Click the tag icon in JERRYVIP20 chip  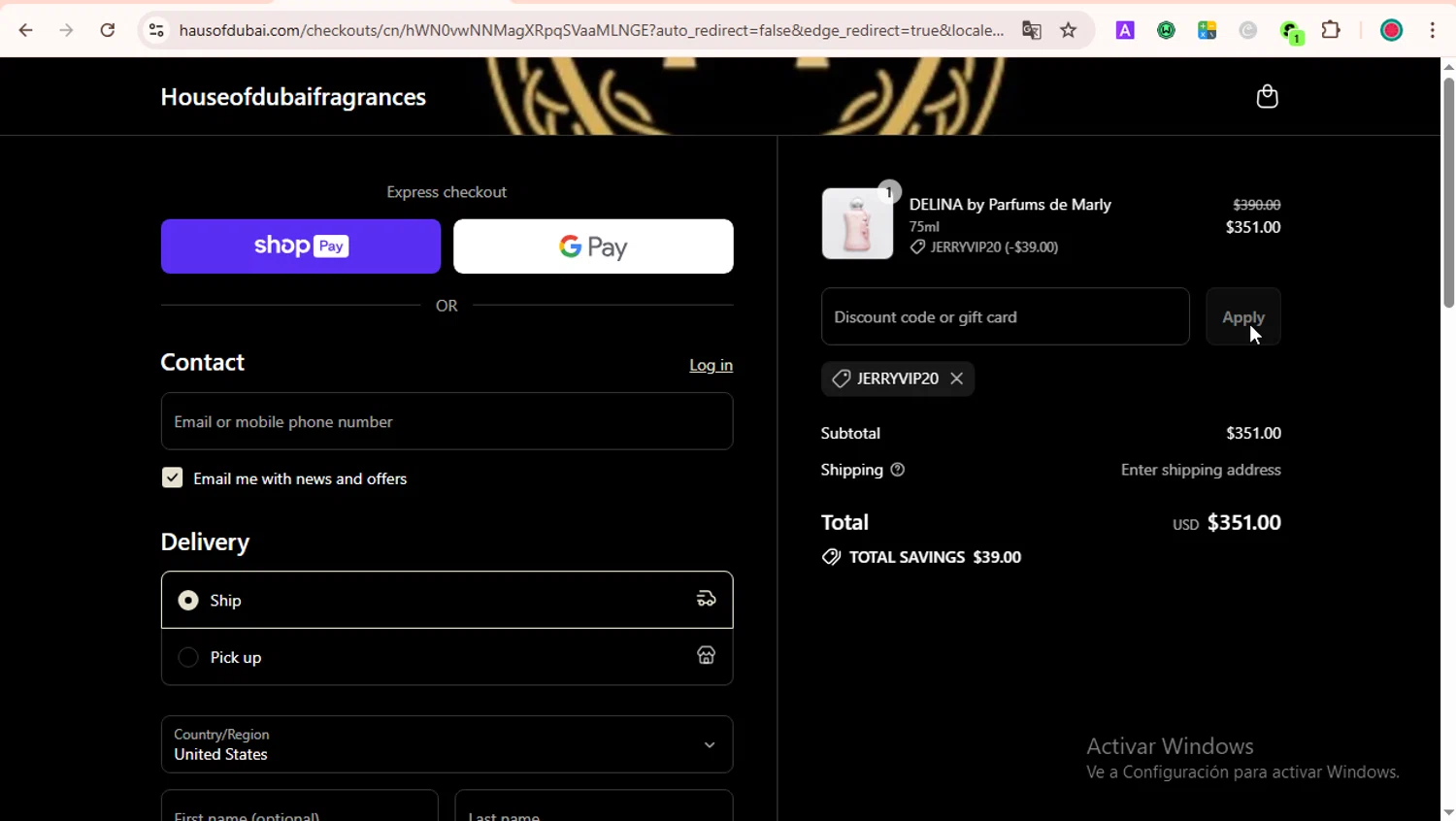[x=842, y=378]
